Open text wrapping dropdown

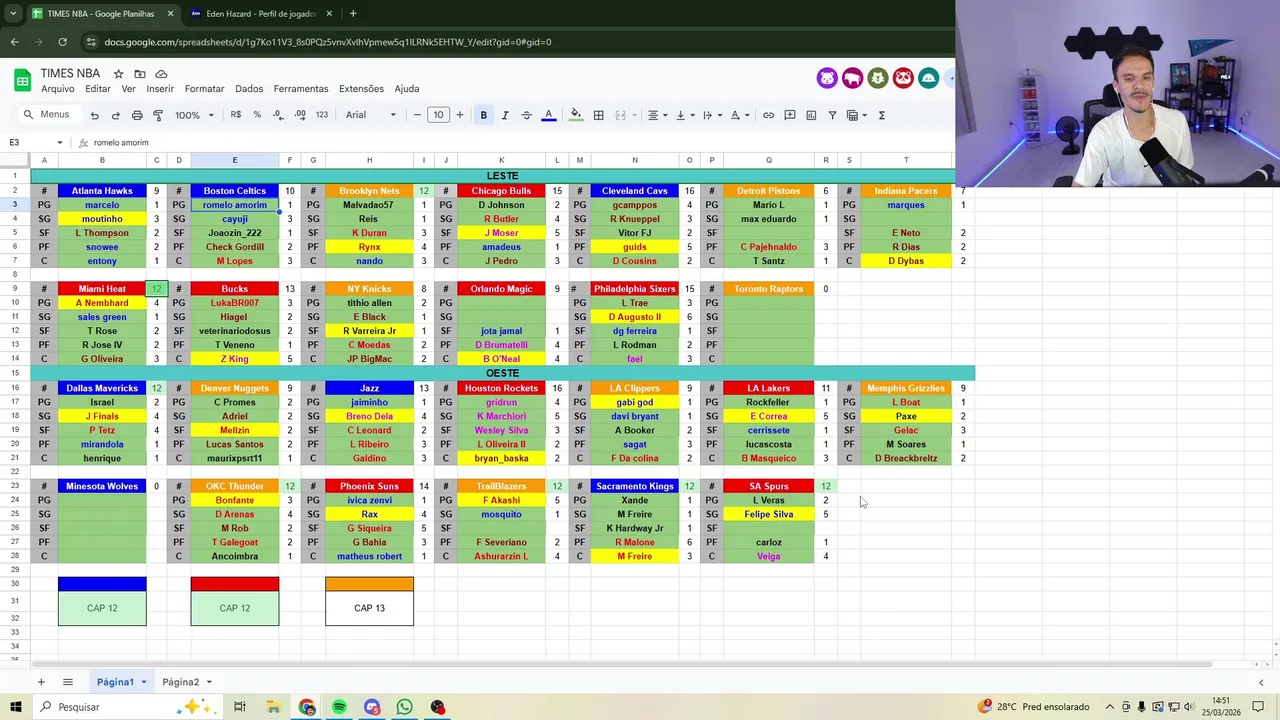[712, 115]
